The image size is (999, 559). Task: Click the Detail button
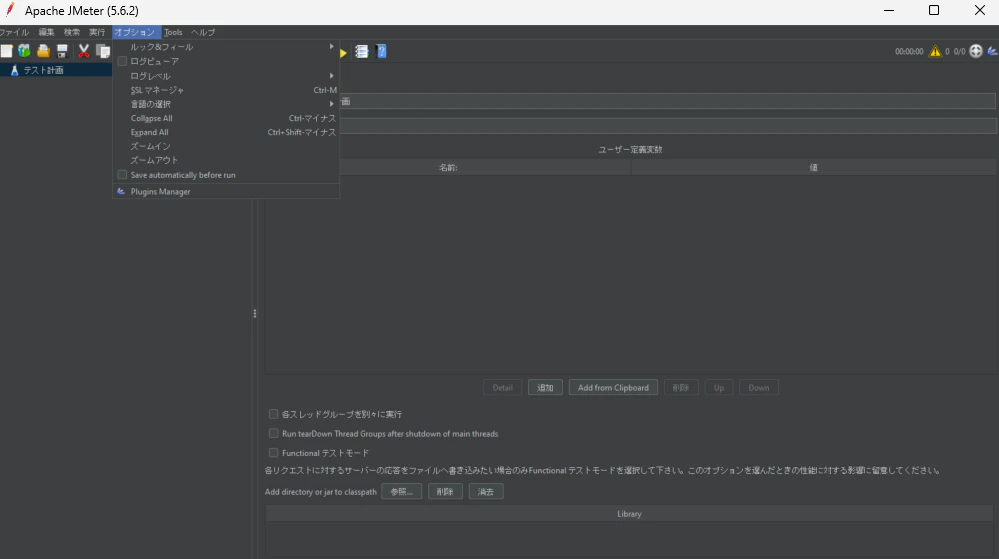pos(503,388)
